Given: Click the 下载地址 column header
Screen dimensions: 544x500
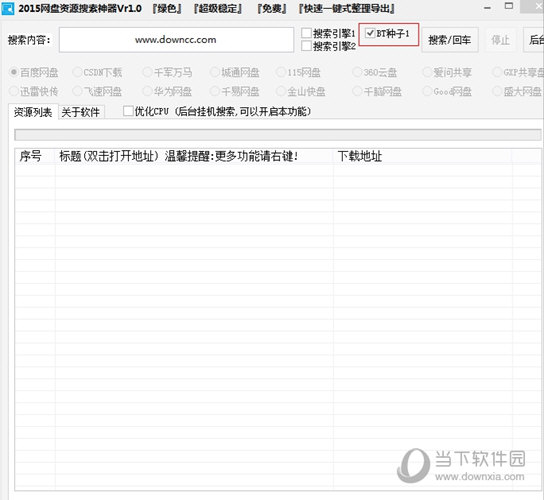Looking at the screenshot, I should (423, 156).
